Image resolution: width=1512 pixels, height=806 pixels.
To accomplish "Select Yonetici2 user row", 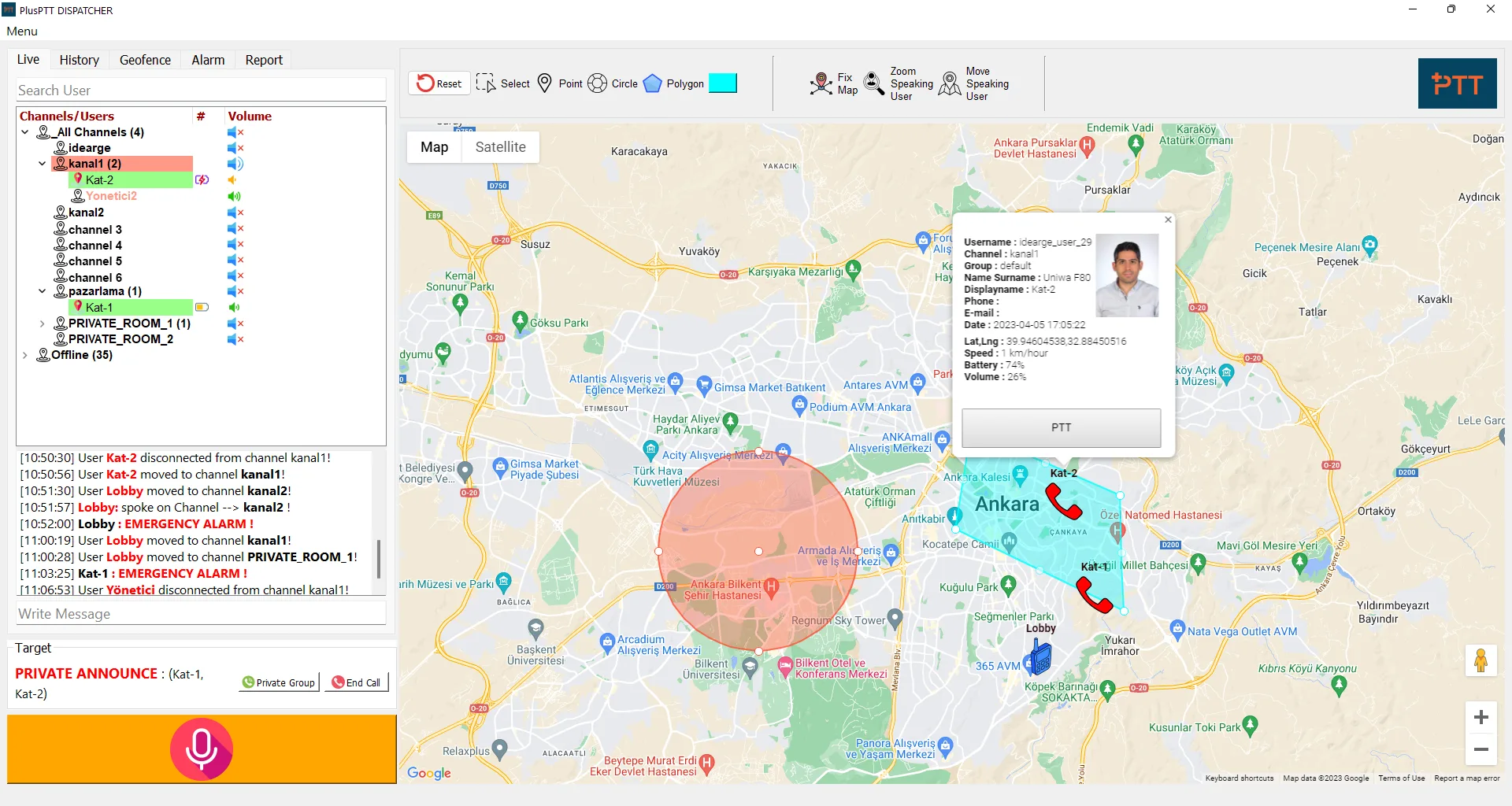I will point(104,196).
